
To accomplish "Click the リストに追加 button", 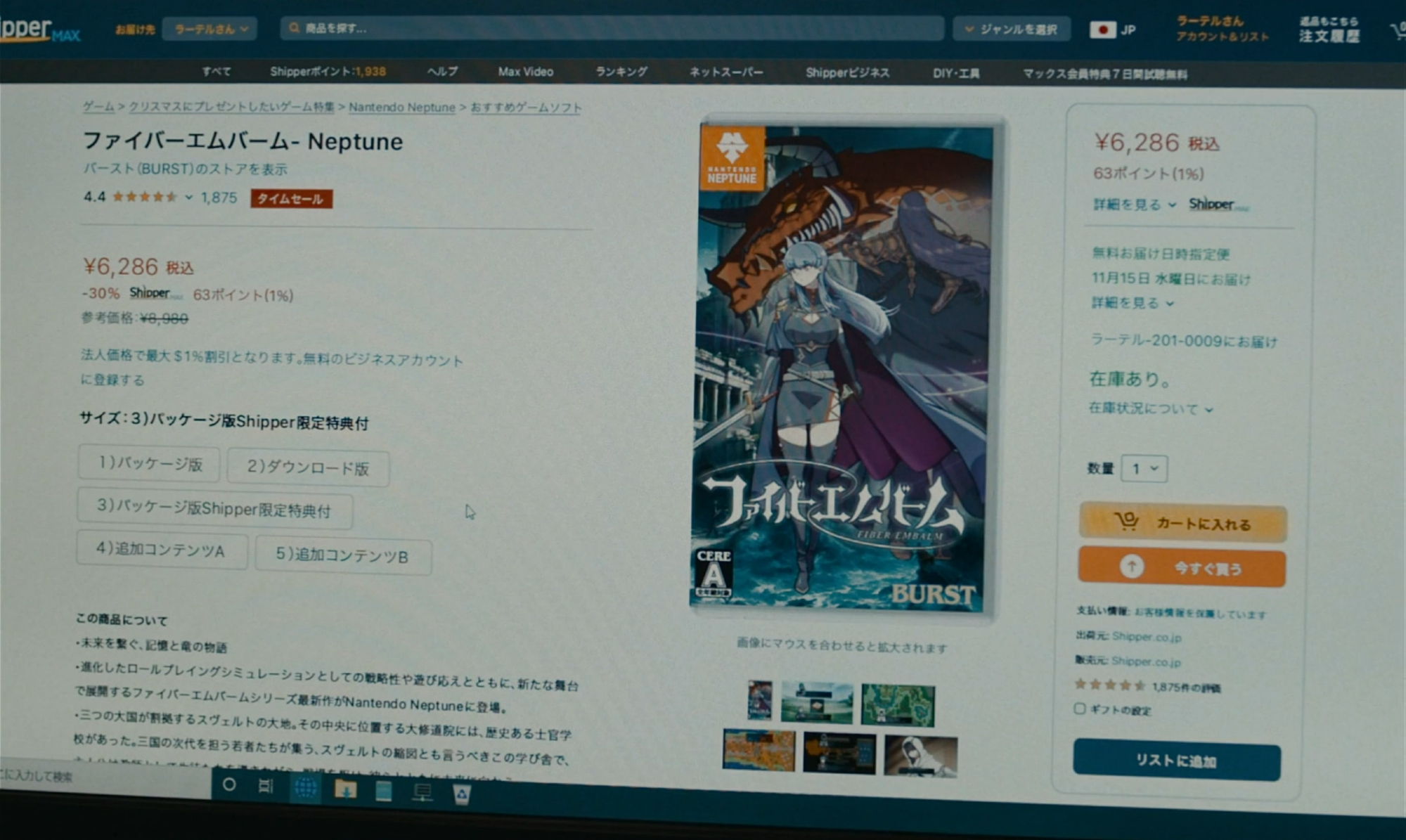I will (x=1176, y=761).
